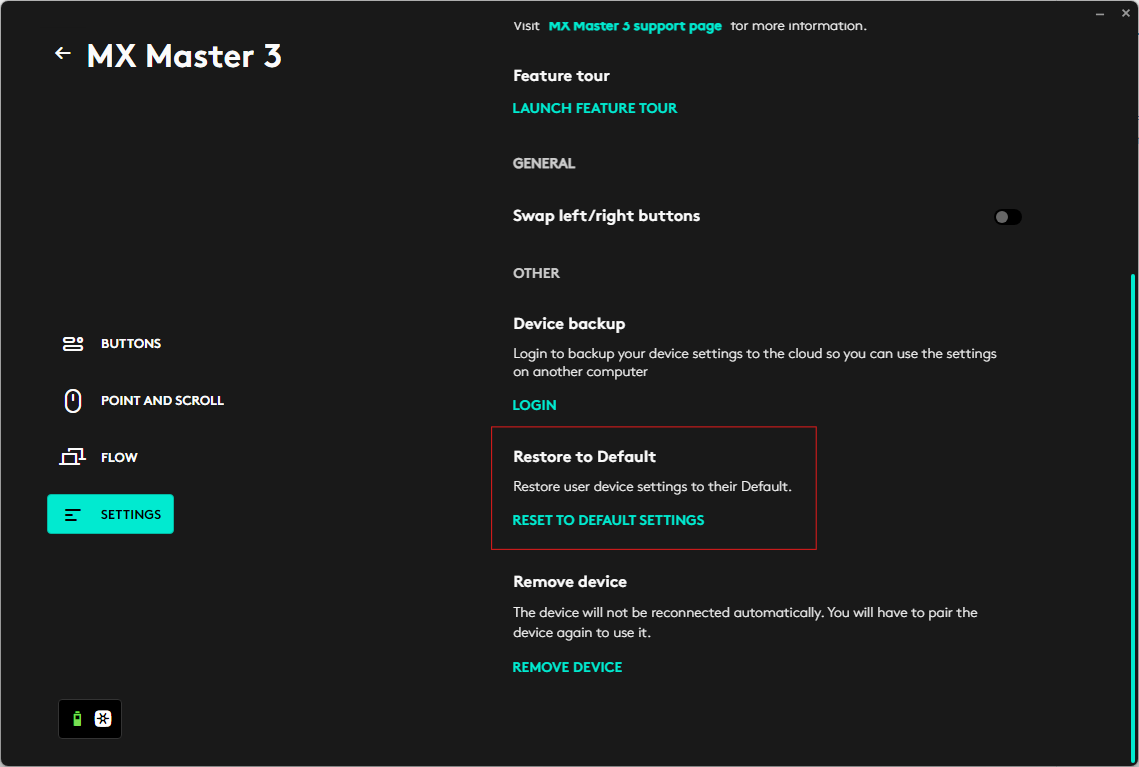The width and height of the screenshot is (1139, 767).
Task: Select the SETTINGS tab label
Action: pyautogui.click(x=131, y=515)
